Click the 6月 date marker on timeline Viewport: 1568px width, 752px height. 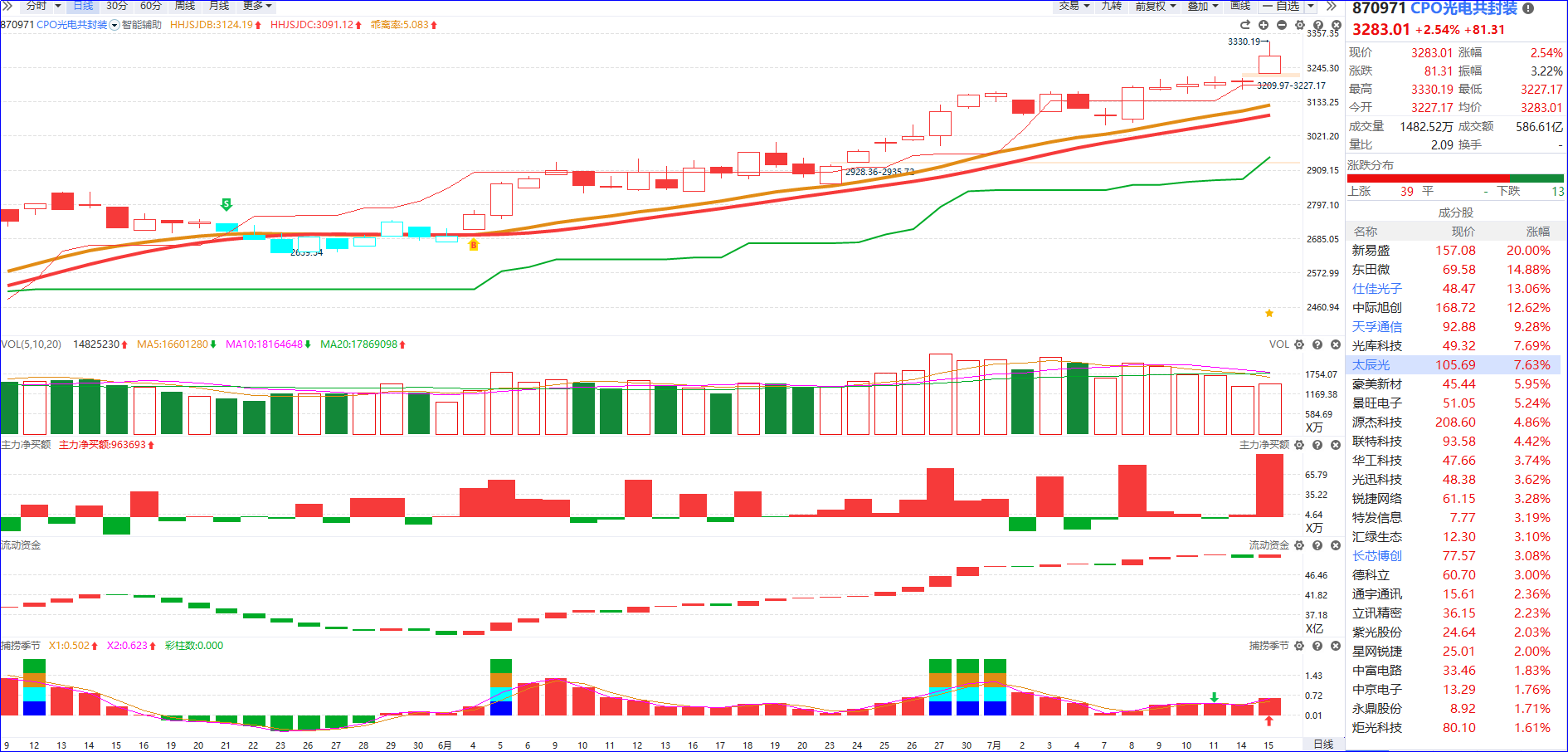pyautogui.click(x=445, y=745)
